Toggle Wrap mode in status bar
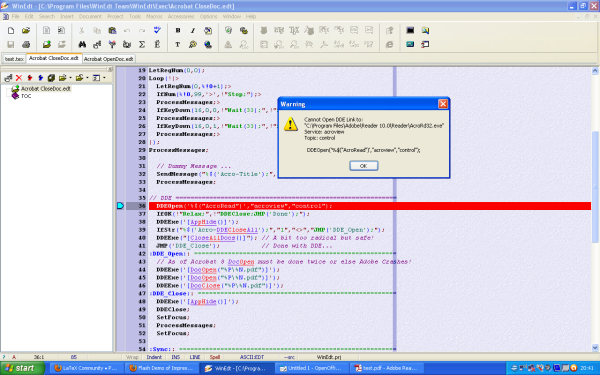 [132, 357]
